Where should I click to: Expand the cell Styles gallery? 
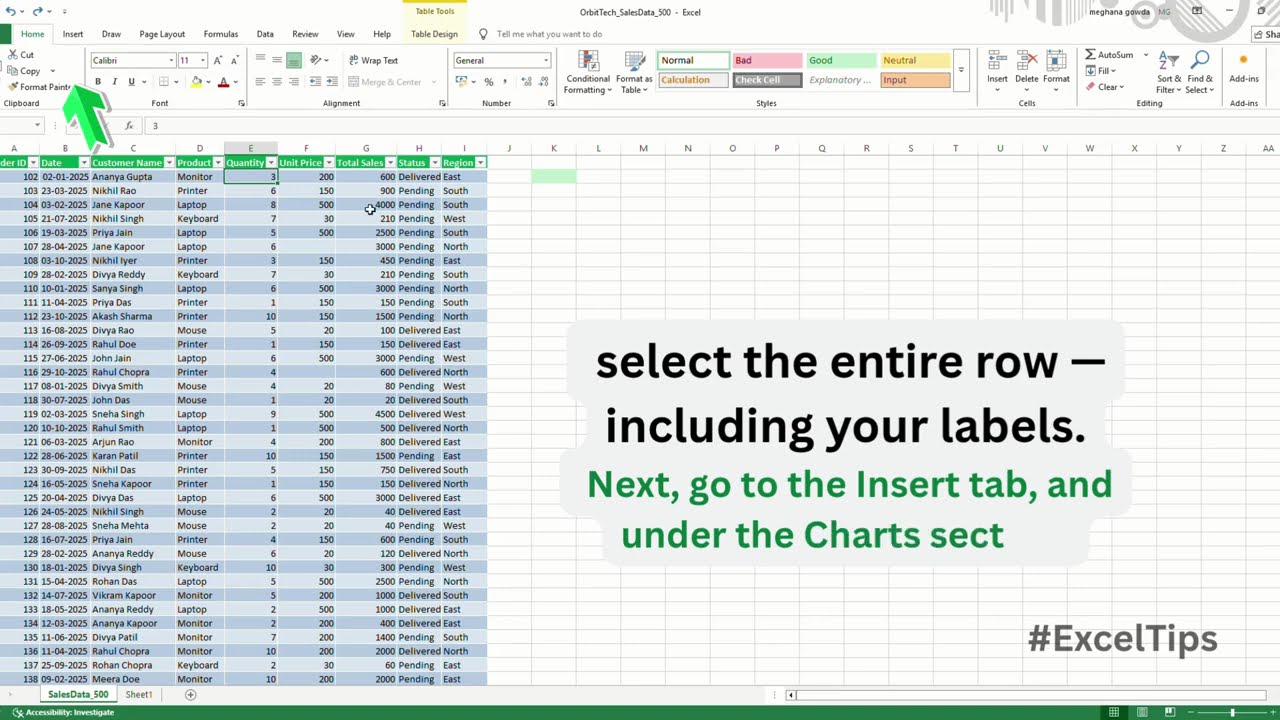961,70
